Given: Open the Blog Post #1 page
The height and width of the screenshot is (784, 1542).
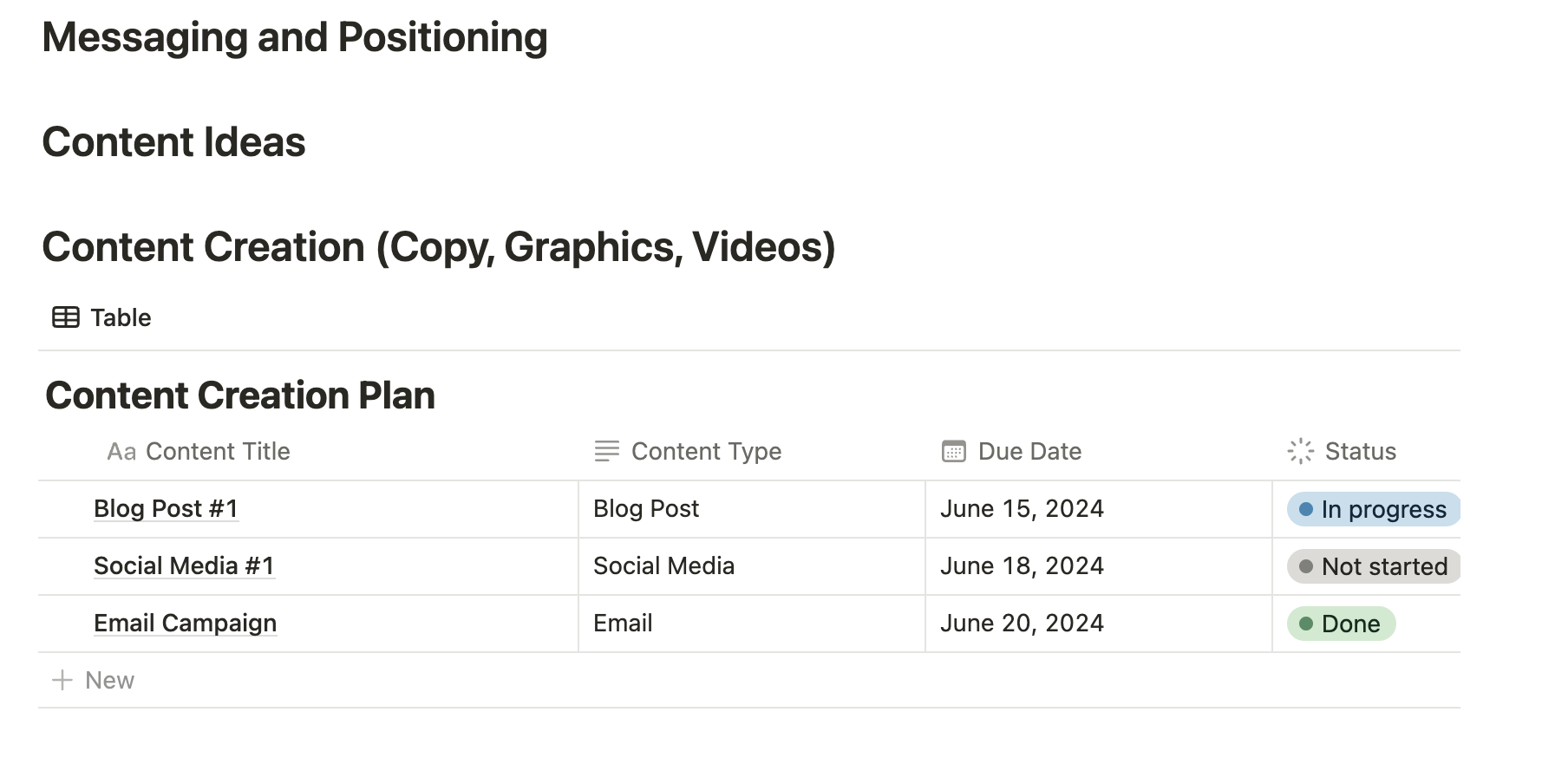Looking at the screenshot, I should coord(166,509).
